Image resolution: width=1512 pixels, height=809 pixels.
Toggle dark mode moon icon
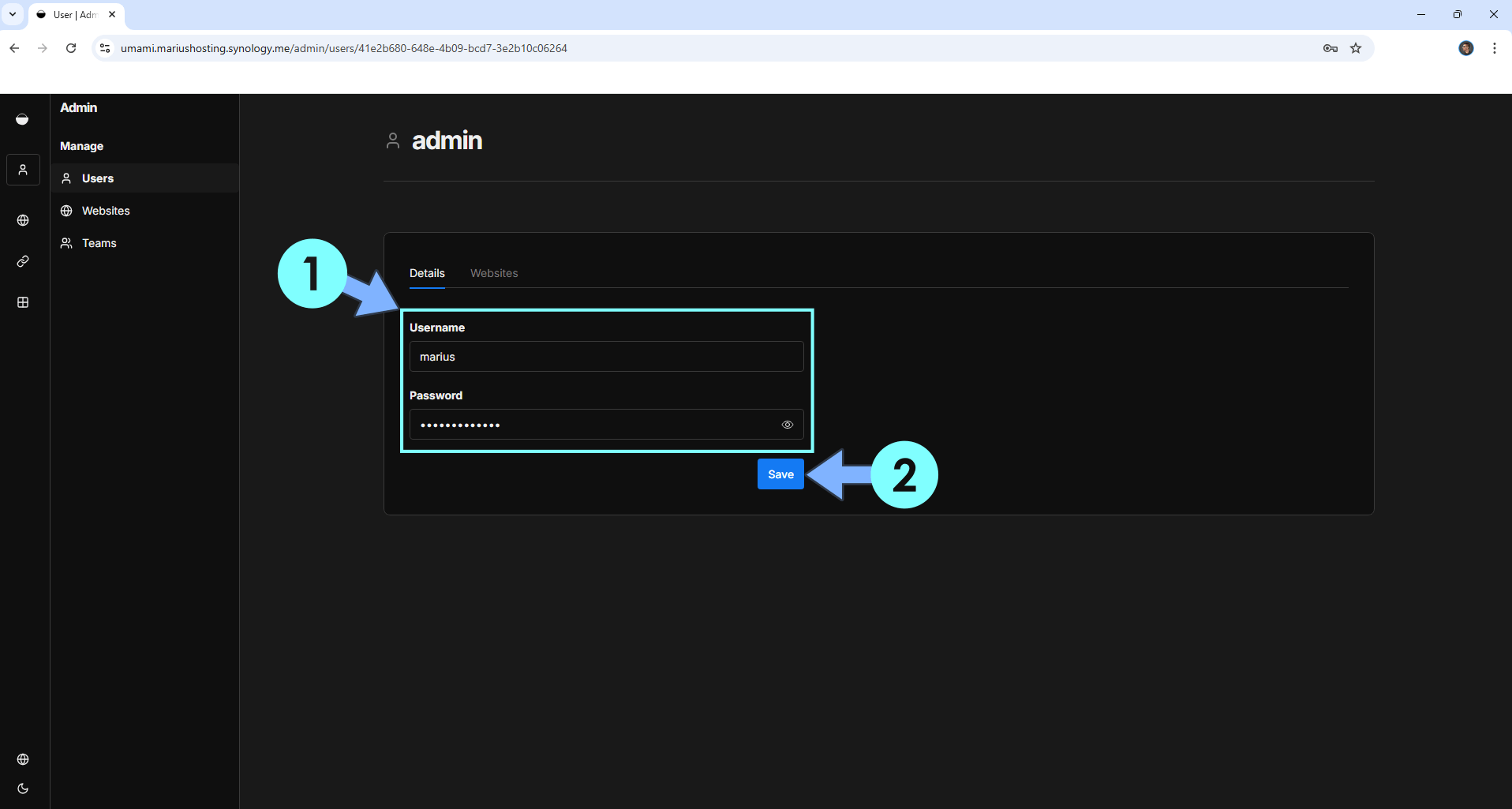(23, 788)
